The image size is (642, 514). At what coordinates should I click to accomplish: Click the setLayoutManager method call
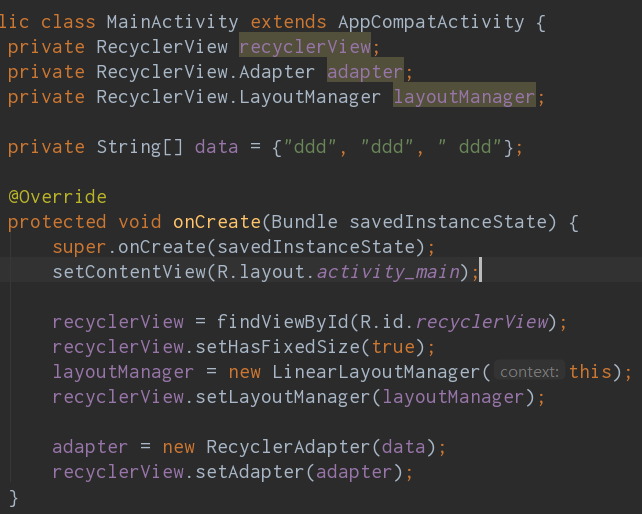(283, 397)
